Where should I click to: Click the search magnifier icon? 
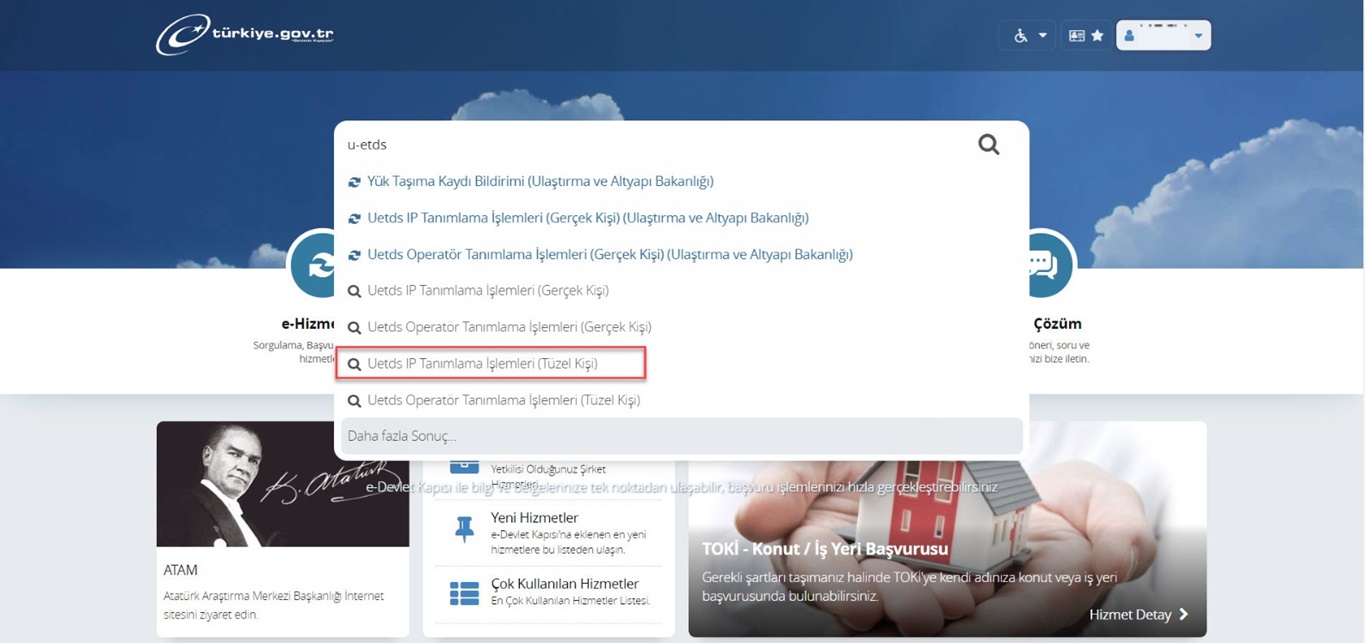click(x=988, y=145)
